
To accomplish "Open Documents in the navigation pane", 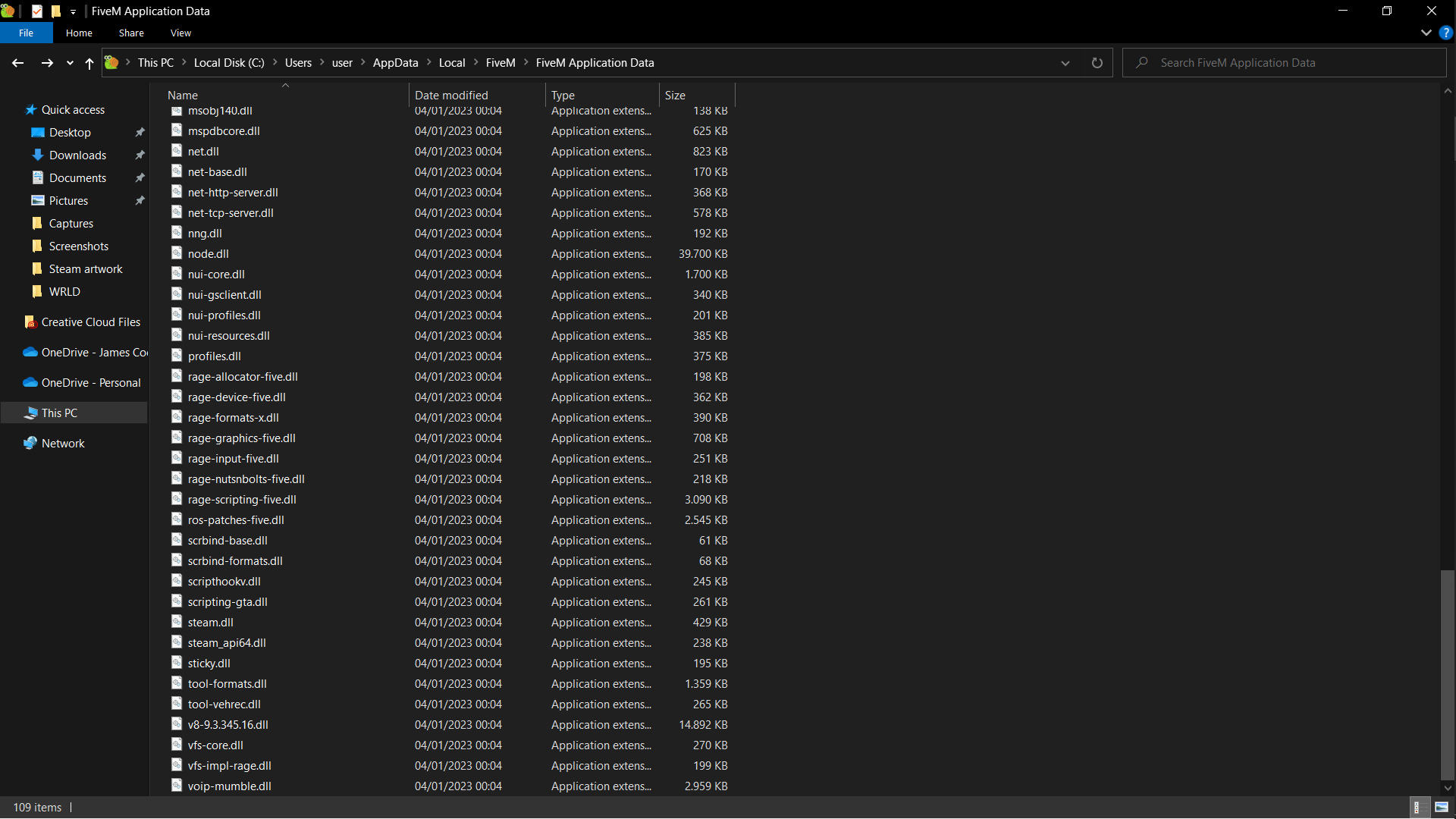I will click(77, 178).
